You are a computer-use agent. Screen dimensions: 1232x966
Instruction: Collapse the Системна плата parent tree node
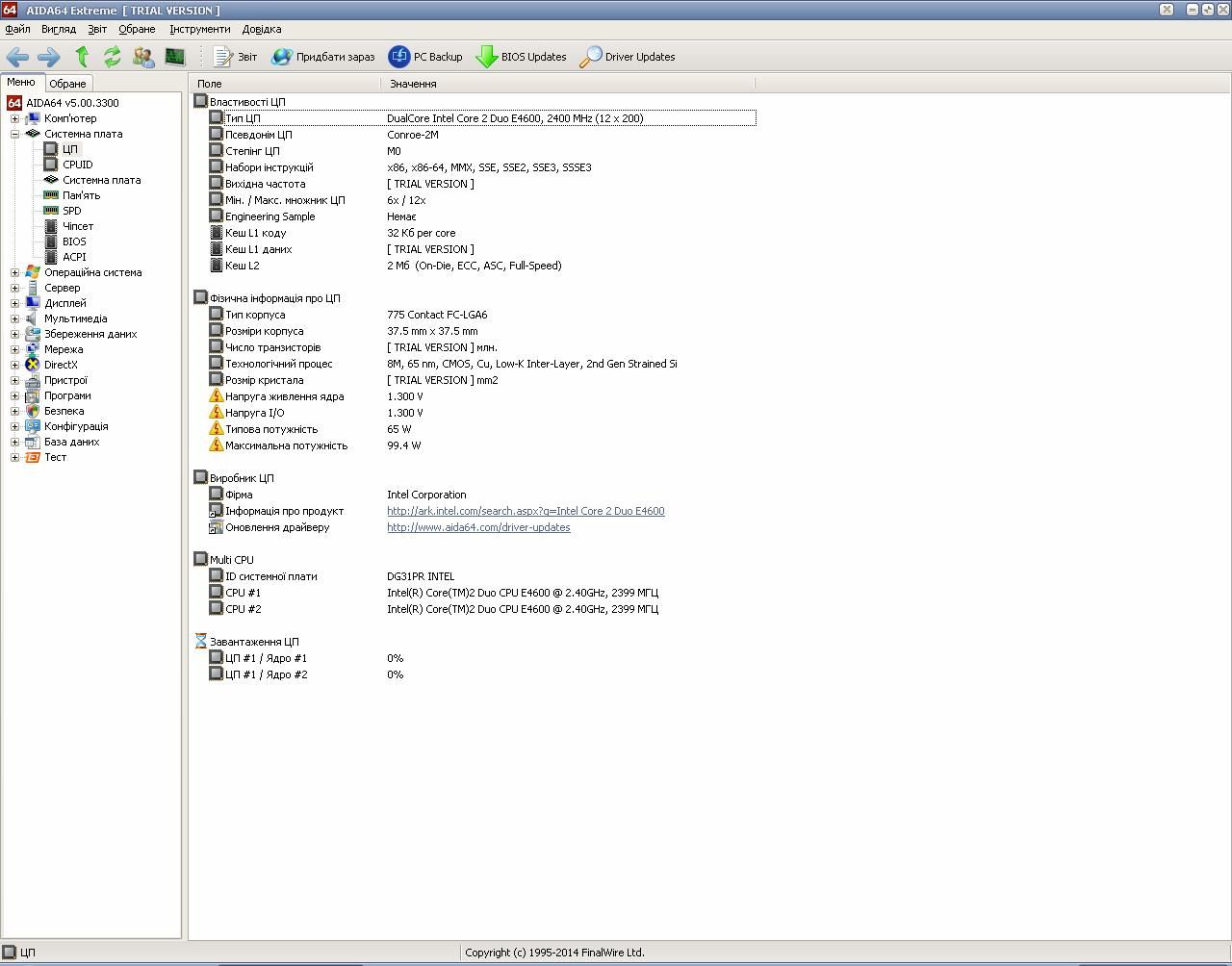coord(14,134)
